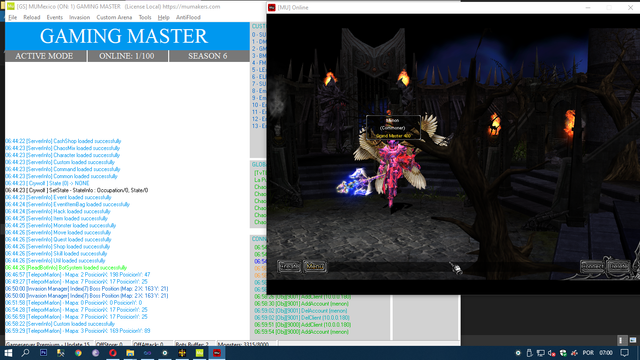Viewport: 640px width, 360px height.
Task: Switch to the green app taskbar icon
Action: [x=200, y=353]
